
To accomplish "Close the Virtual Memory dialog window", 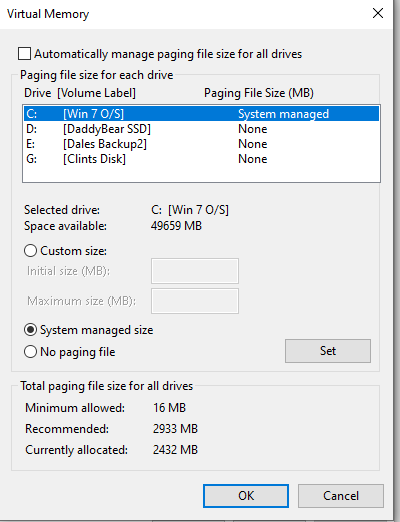I will [378, 13].
